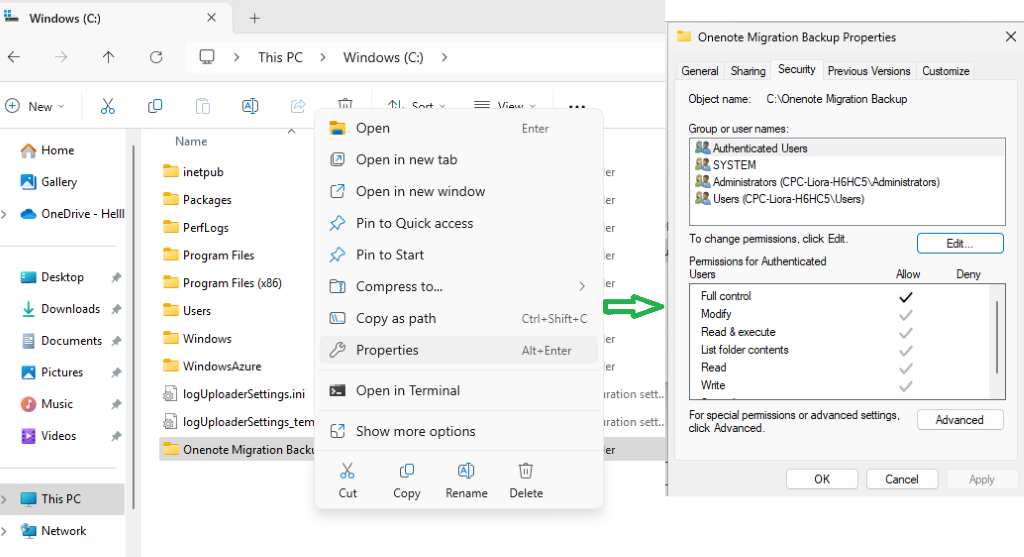
Task: Select Administrators group entry
Action: pos(846,182)
